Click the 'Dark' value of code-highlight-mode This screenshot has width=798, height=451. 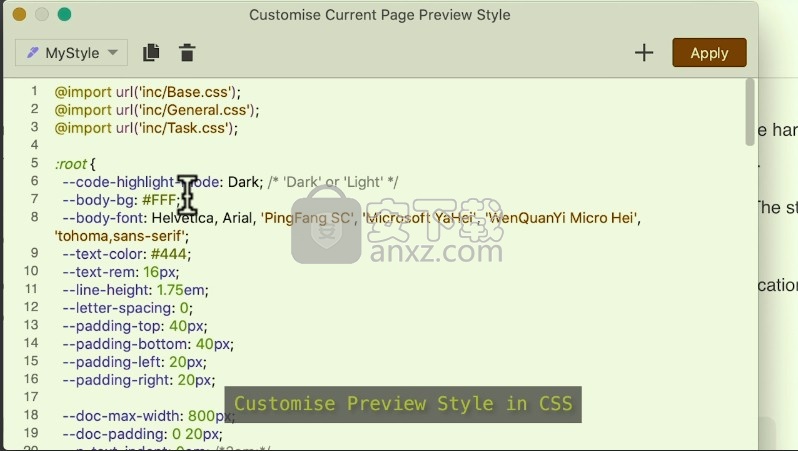point(243,182)
